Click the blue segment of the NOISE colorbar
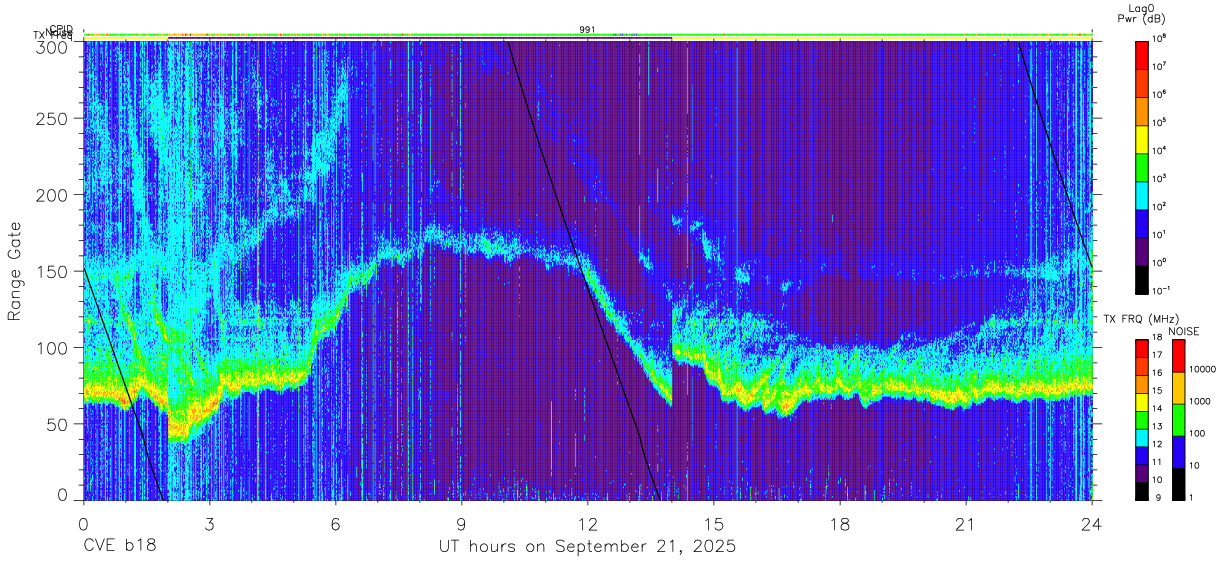The image size is (1228, 567). pos(1179,452)
